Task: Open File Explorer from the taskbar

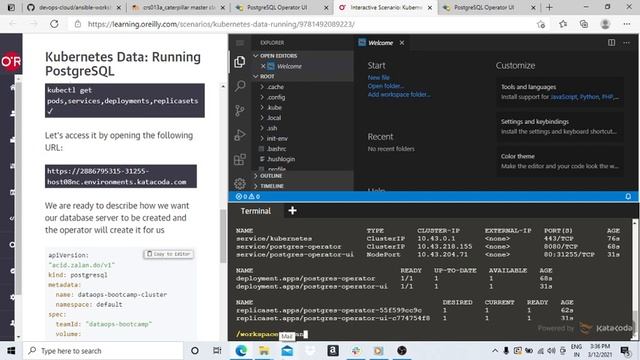Action: (264, 351)
